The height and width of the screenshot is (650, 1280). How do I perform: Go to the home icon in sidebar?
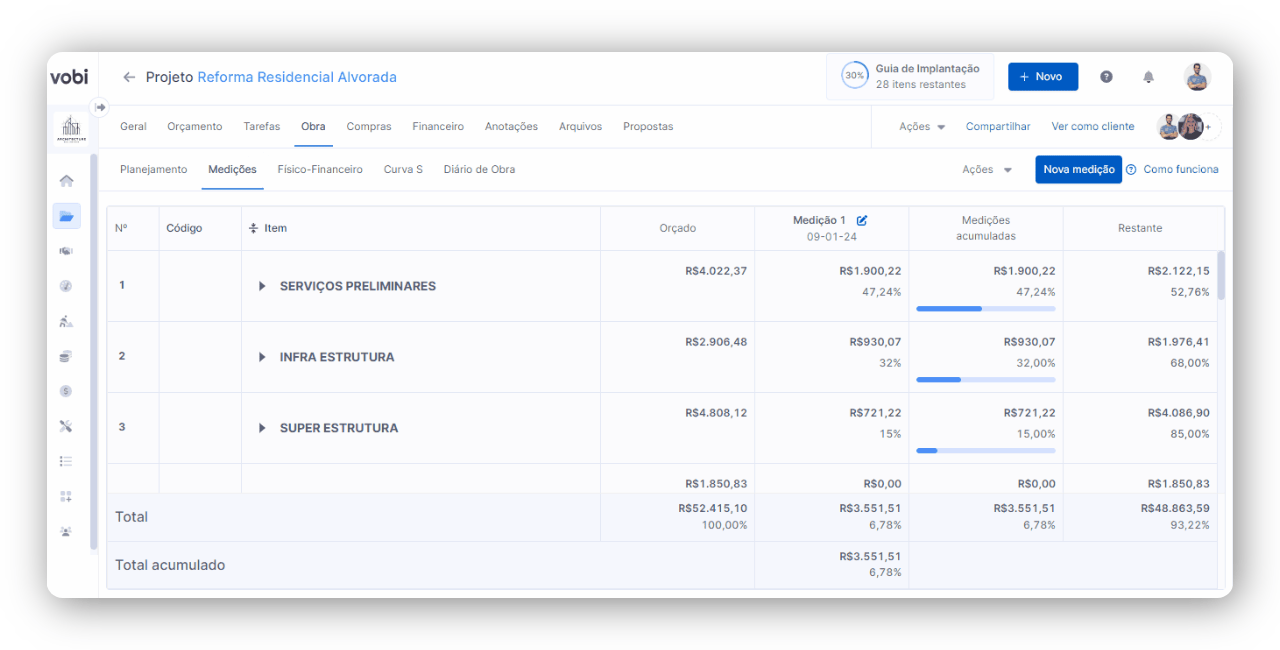(66, 181)
